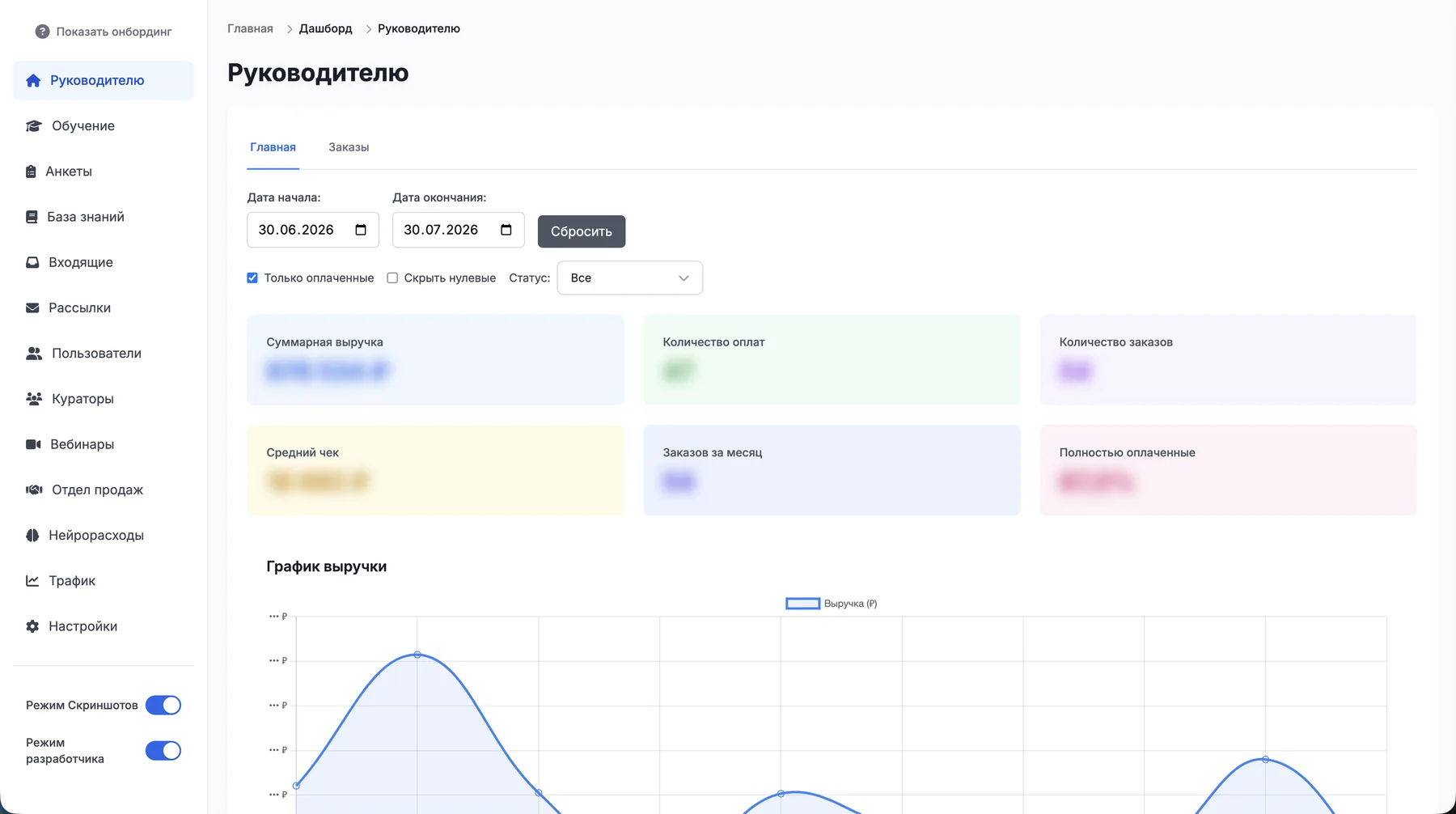Go to Дашборд breadcrumb link

(326, 28)
